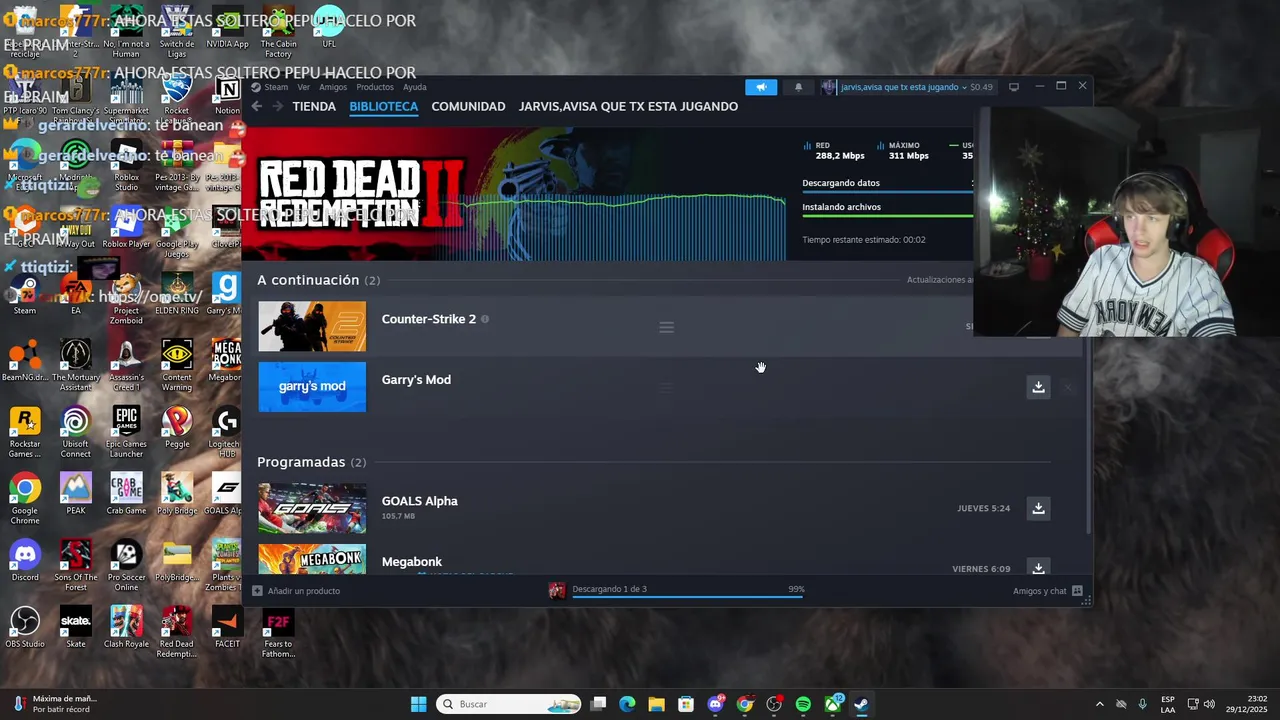Open the Productos menu
The height and width of the screenshot is (720, 1280).
point(375,87)
